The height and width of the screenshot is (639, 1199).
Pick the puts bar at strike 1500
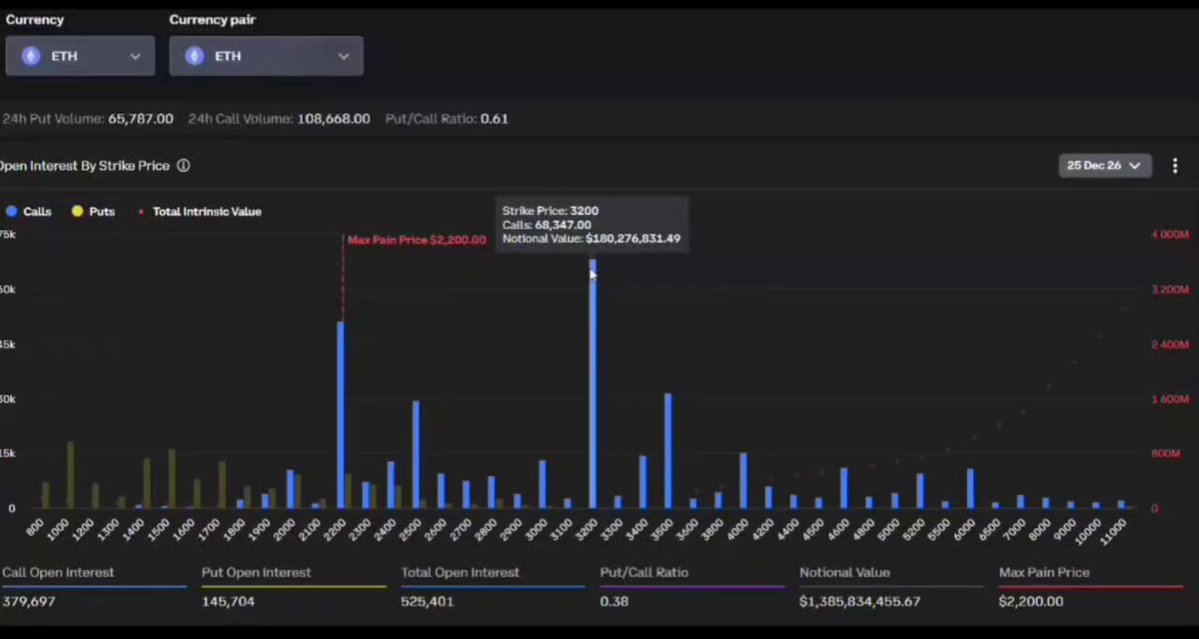pos(172,478)
